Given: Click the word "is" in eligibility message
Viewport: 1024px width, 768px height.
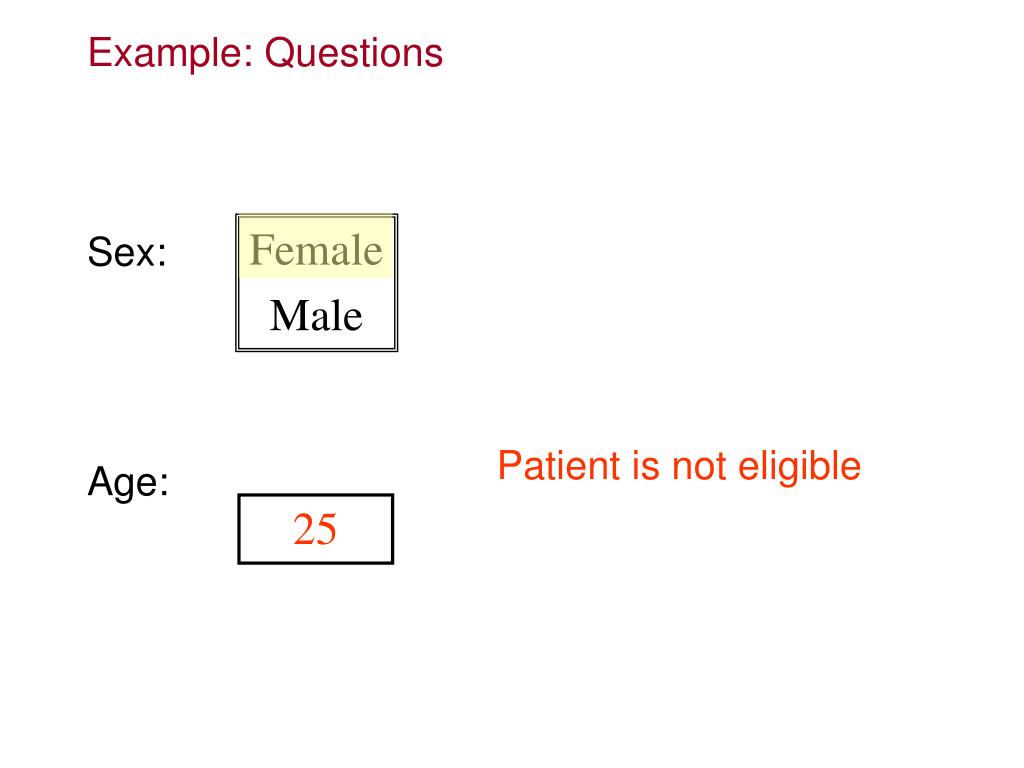Looking at the screenshot, I should click(645, 466).
